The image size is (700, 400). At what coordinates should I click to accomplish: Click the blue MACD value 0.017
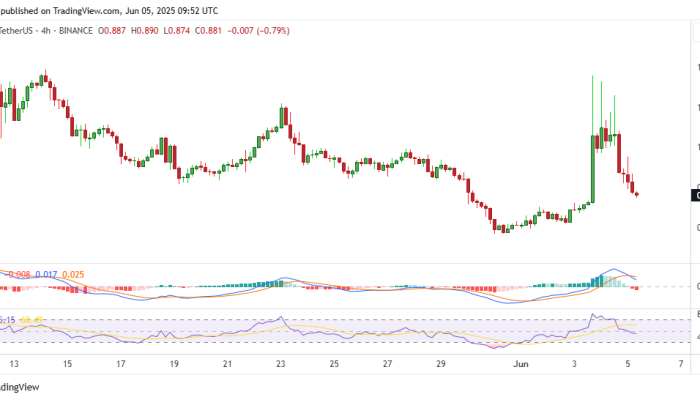click(x=45, y=274)
